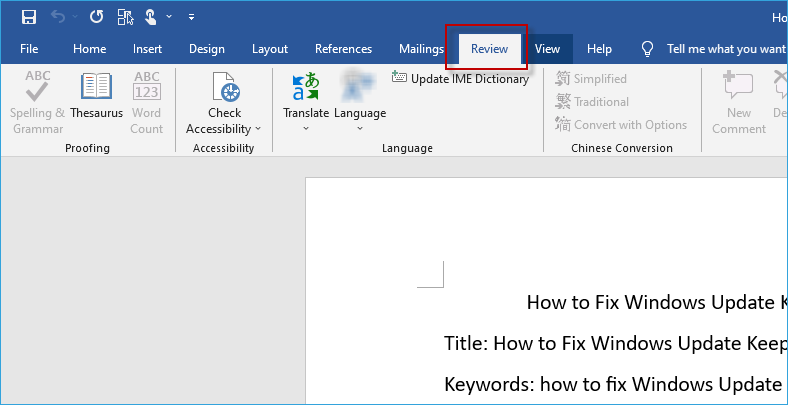The width and height of the screenshot is (788, 405).
Task: Click the Update IME Dictionary button
Action: click(460, 78)
